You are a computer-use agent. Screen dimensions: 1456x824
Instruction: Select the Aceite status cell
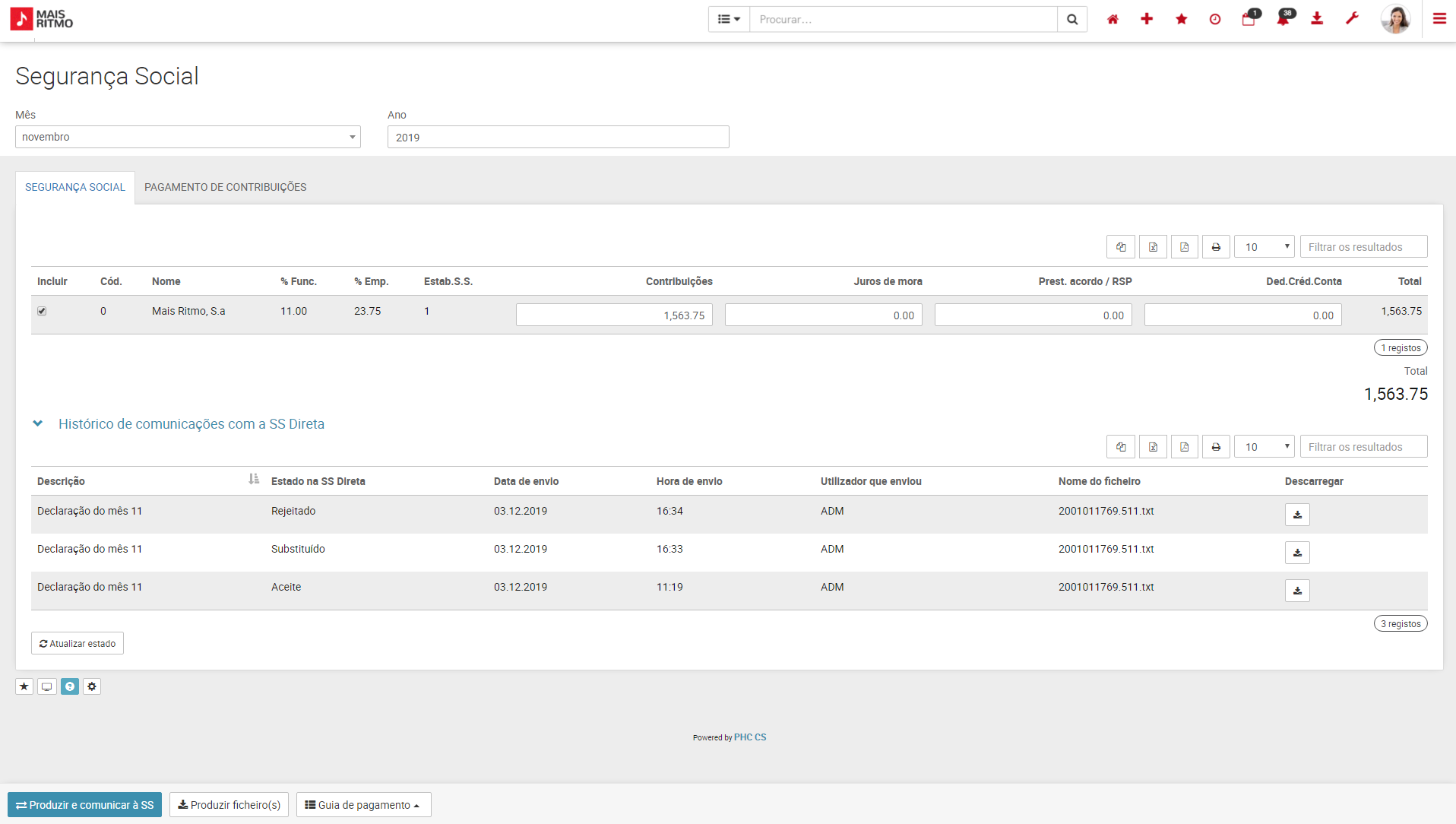286,587
